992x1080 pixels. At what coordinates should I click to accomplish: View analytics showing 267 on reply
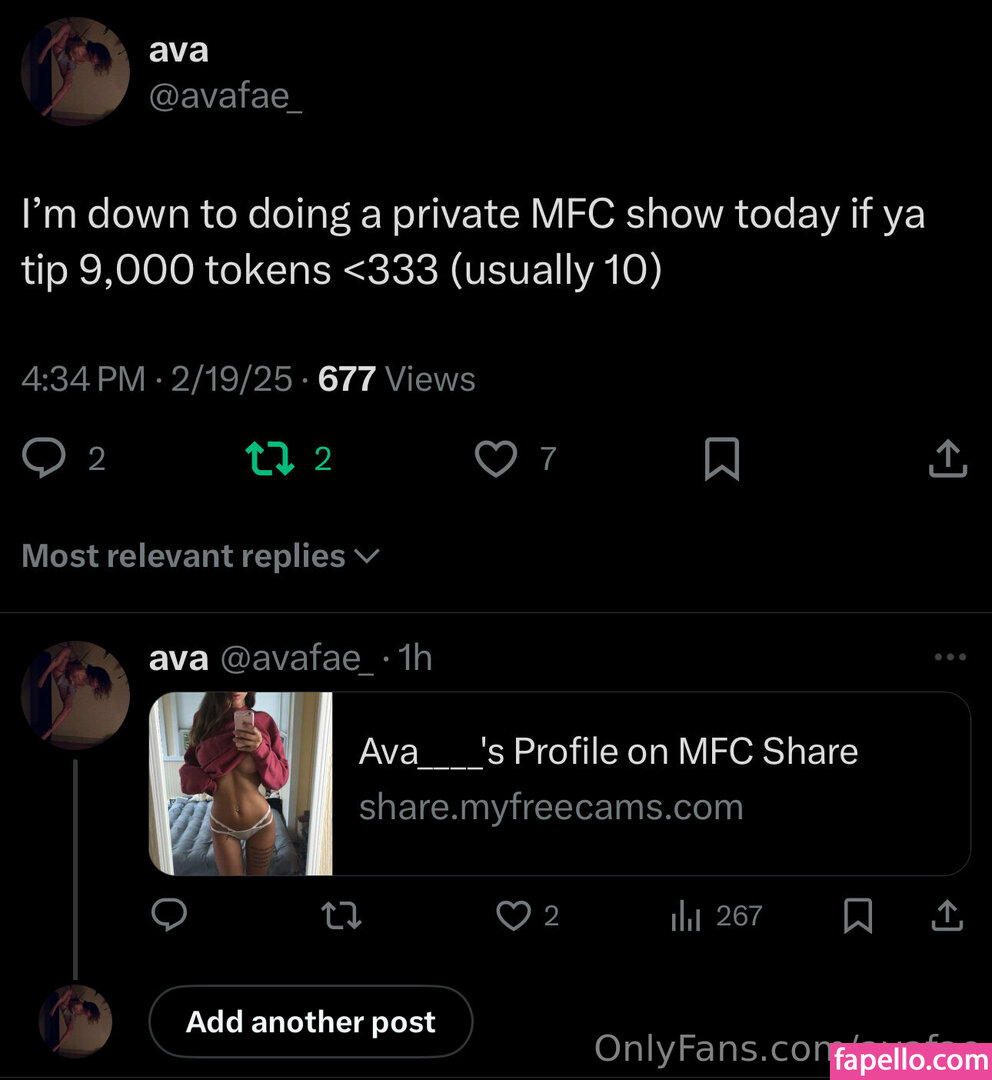click(686, 915)
